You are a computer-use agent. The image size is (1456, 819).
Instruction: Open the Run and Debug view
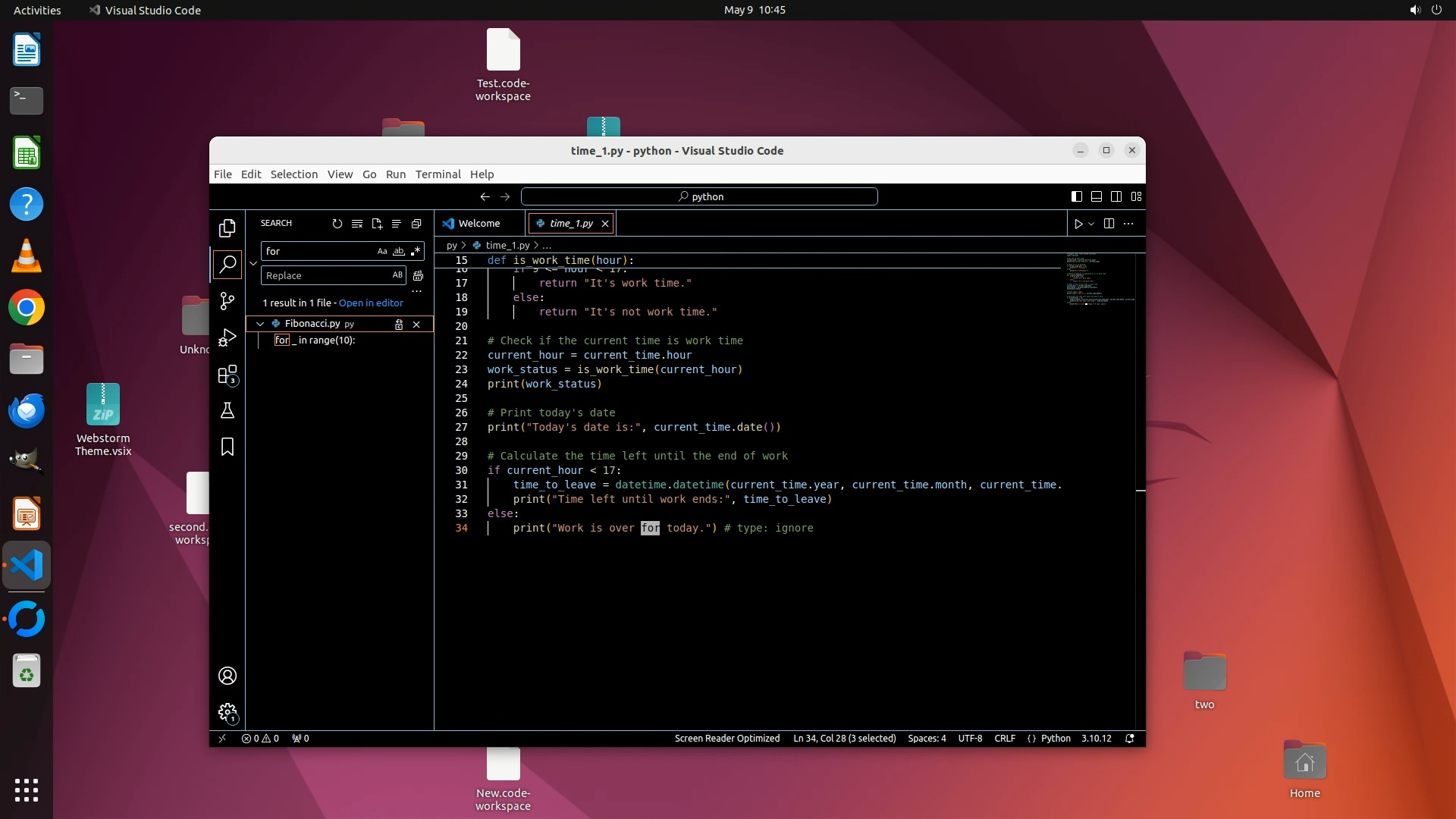point(227,337)
